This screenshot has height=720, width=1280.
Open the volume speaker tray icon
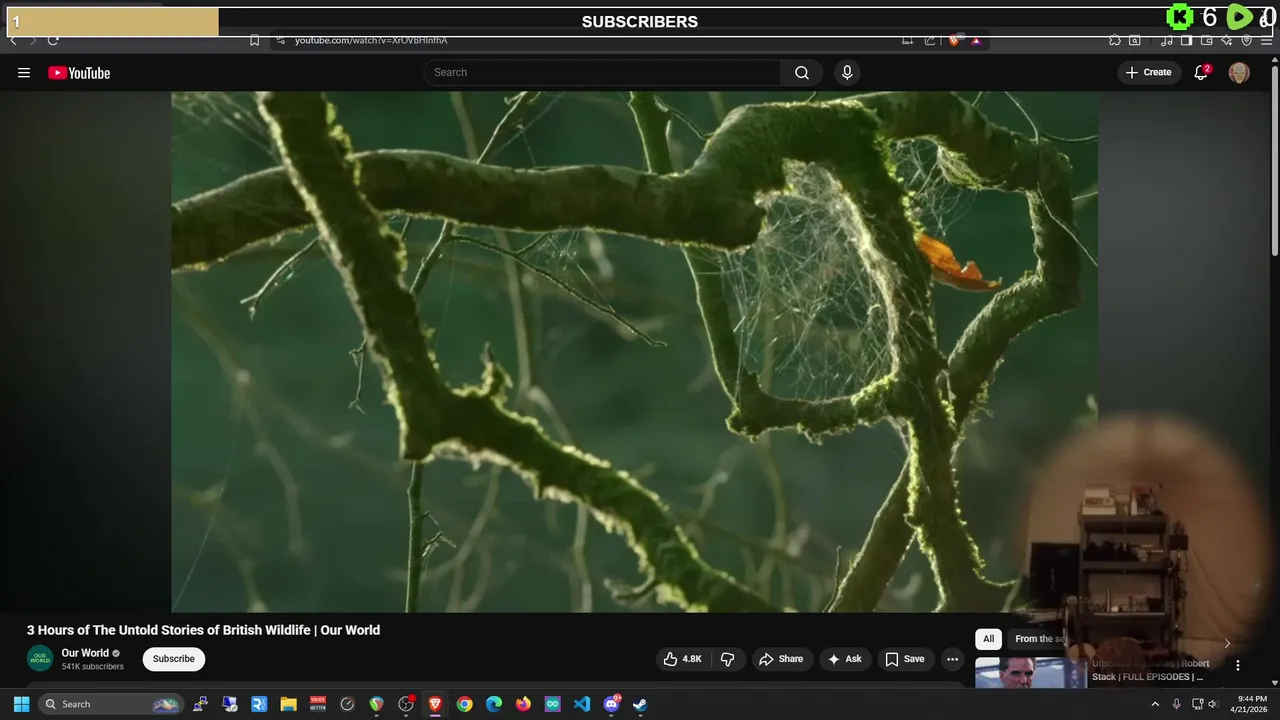pos(1213,704)
